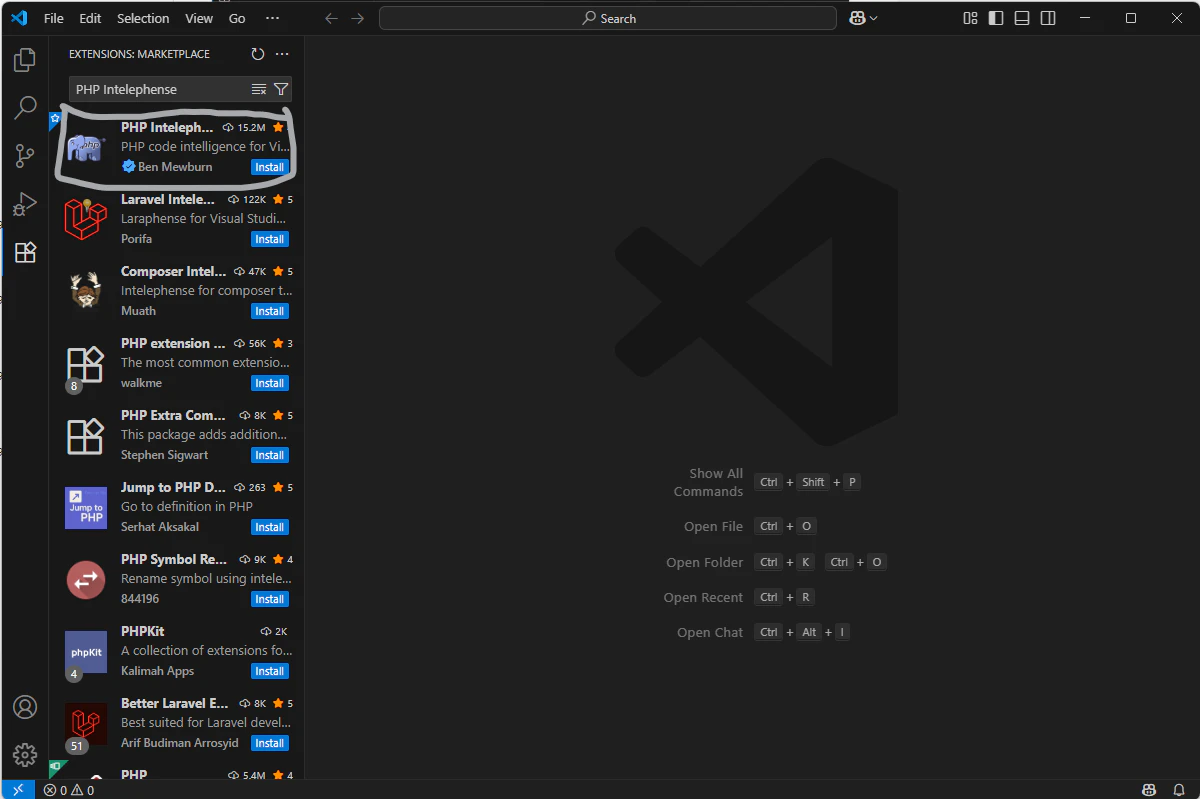Click the PHPKit extension icon
Screen dimensions: 1200x799
[x=86, y=651]
